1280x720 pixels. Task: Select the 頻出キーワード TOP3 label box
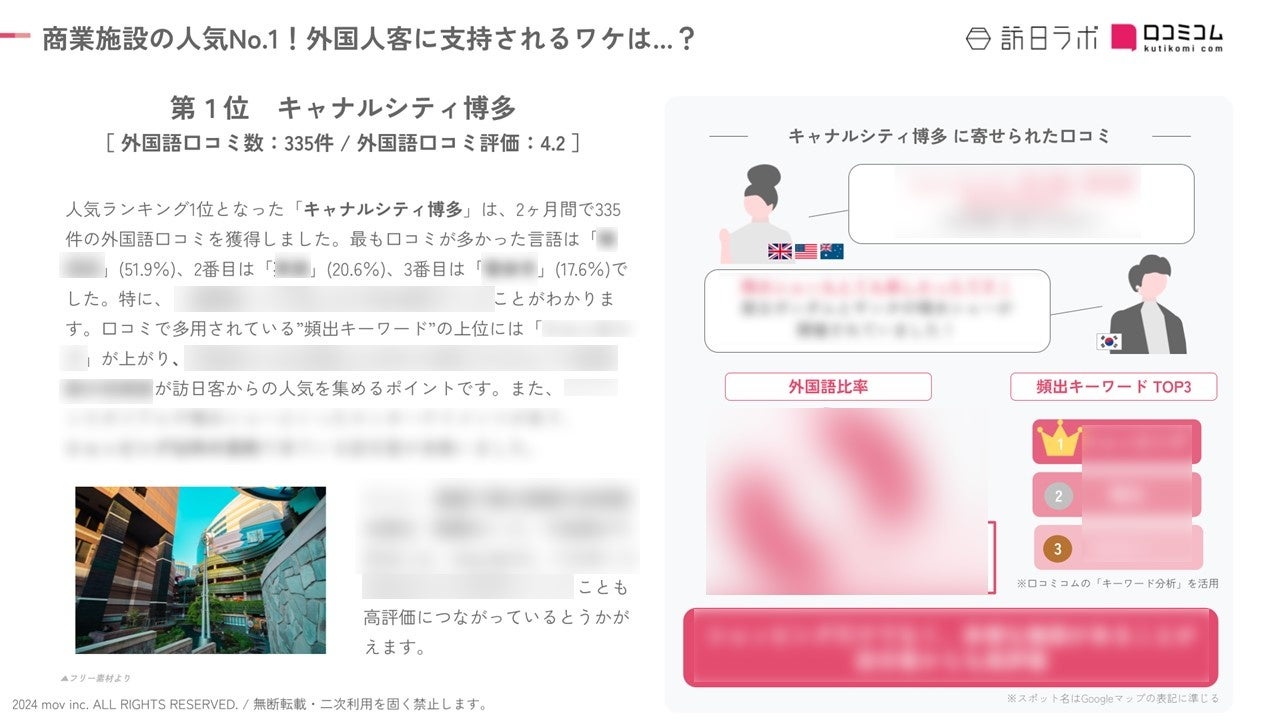click(x=1113, y=387)
